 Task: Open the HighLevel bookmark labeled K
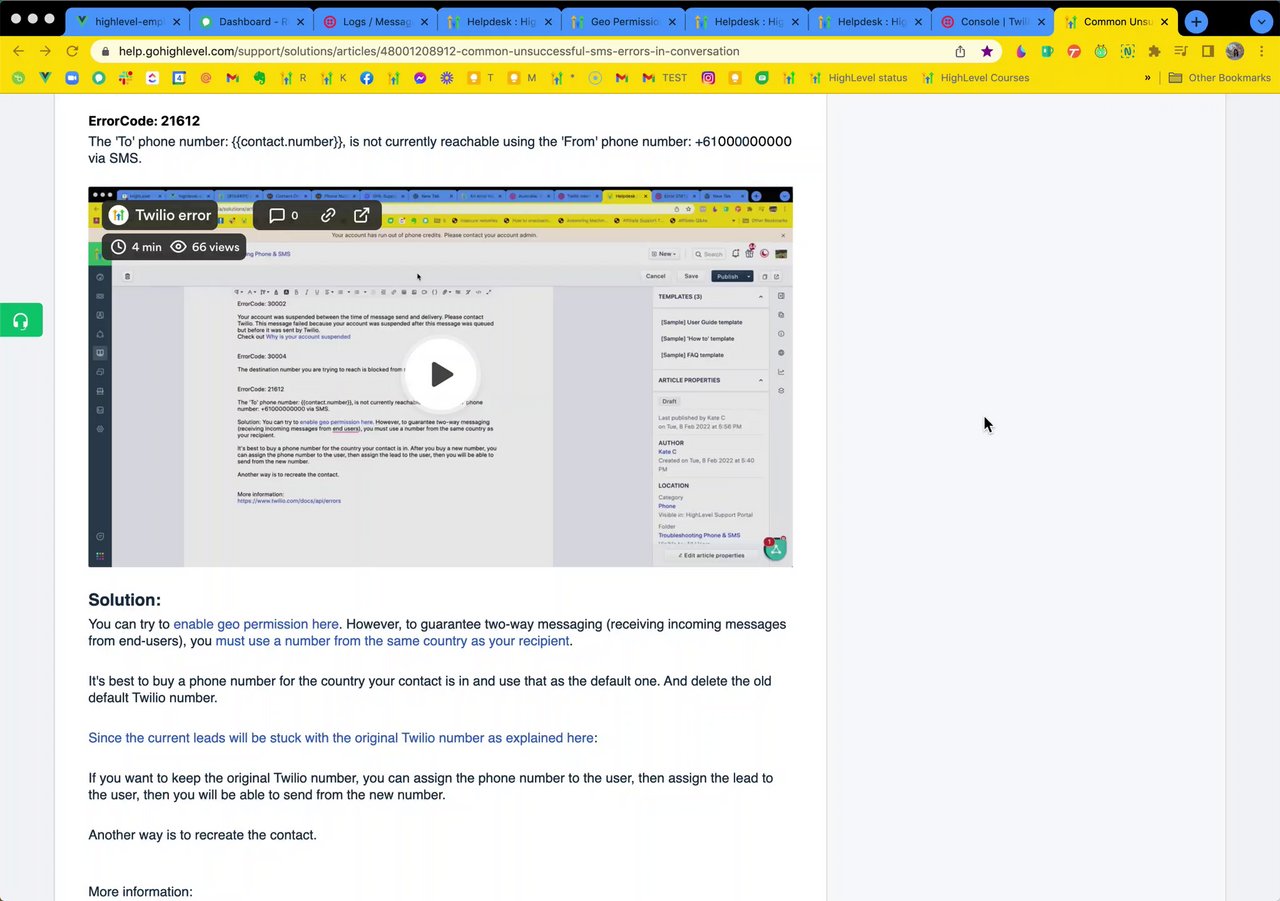pyautogui.click(x=333, y=78)
